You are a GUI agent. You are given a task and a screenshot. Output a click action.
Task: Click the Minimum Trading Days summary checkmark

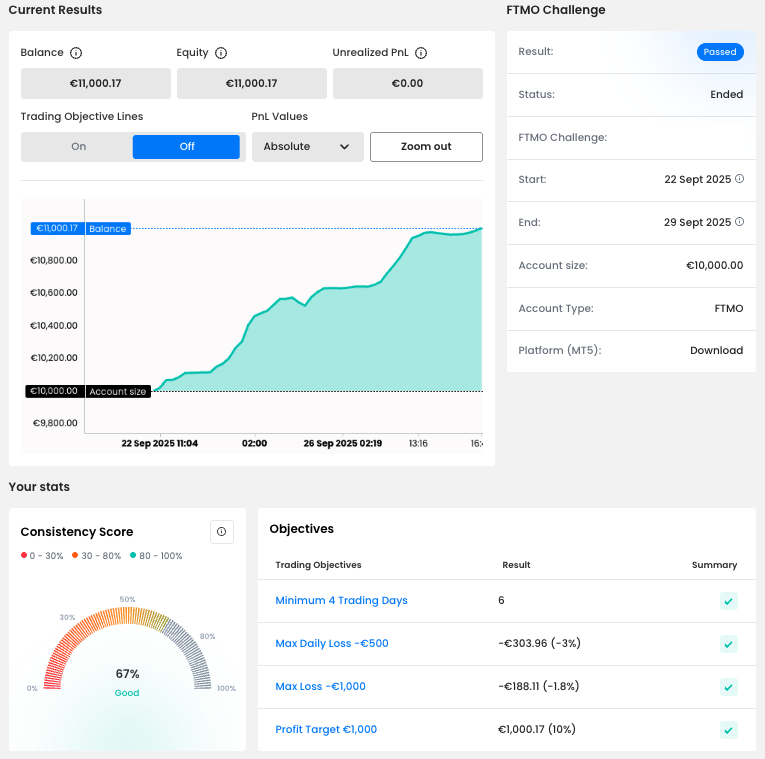click(729, 601)
